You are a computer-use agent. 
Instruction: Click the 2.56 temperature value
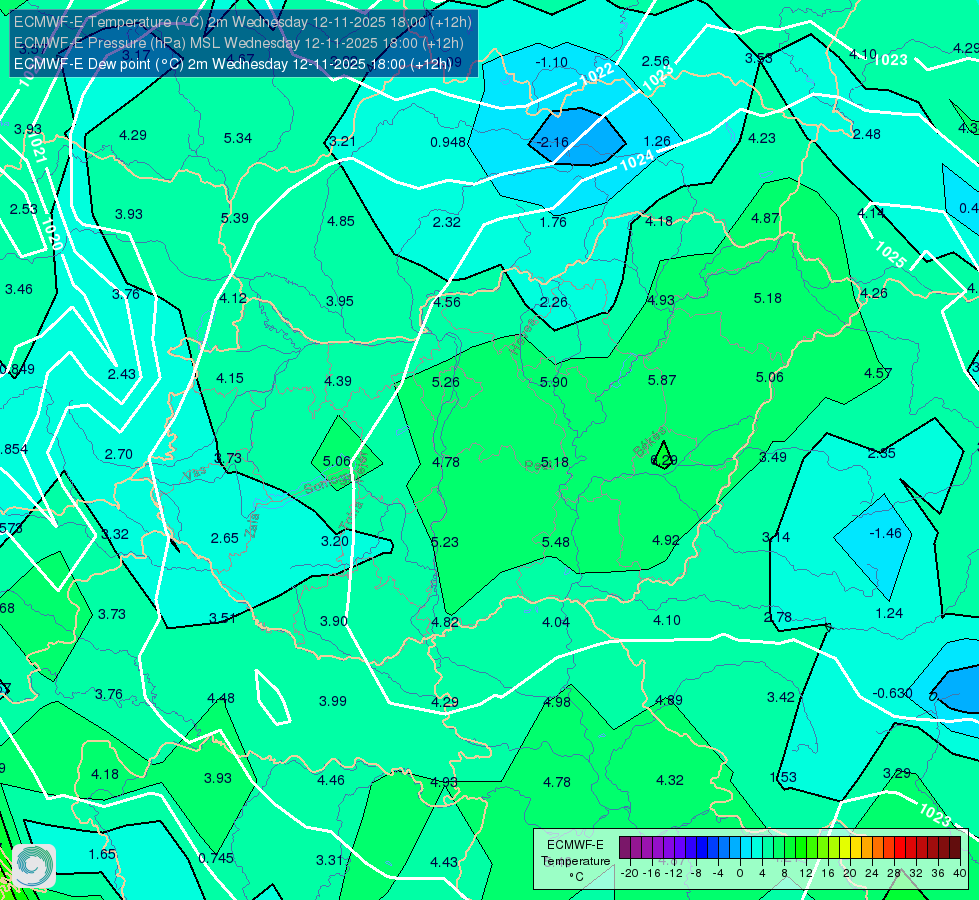(656, 61)
